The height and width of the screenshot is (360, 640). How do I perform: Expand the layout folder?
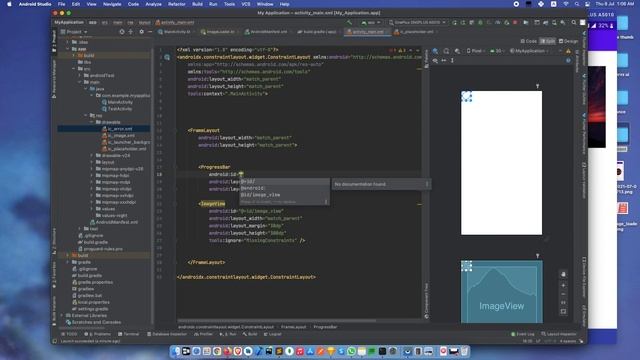click(x=91, y=162)
